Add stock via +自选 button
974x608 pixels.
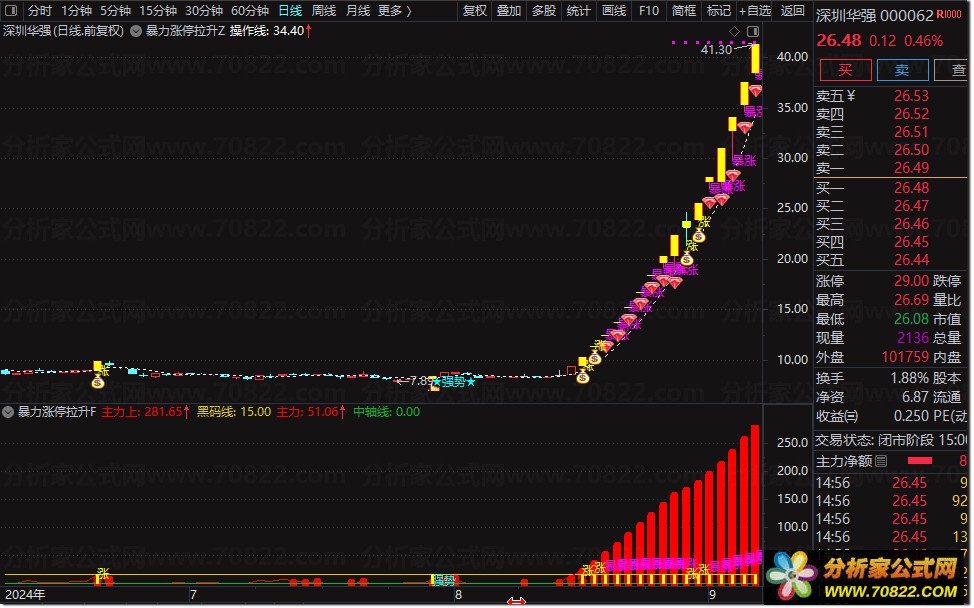755,11
